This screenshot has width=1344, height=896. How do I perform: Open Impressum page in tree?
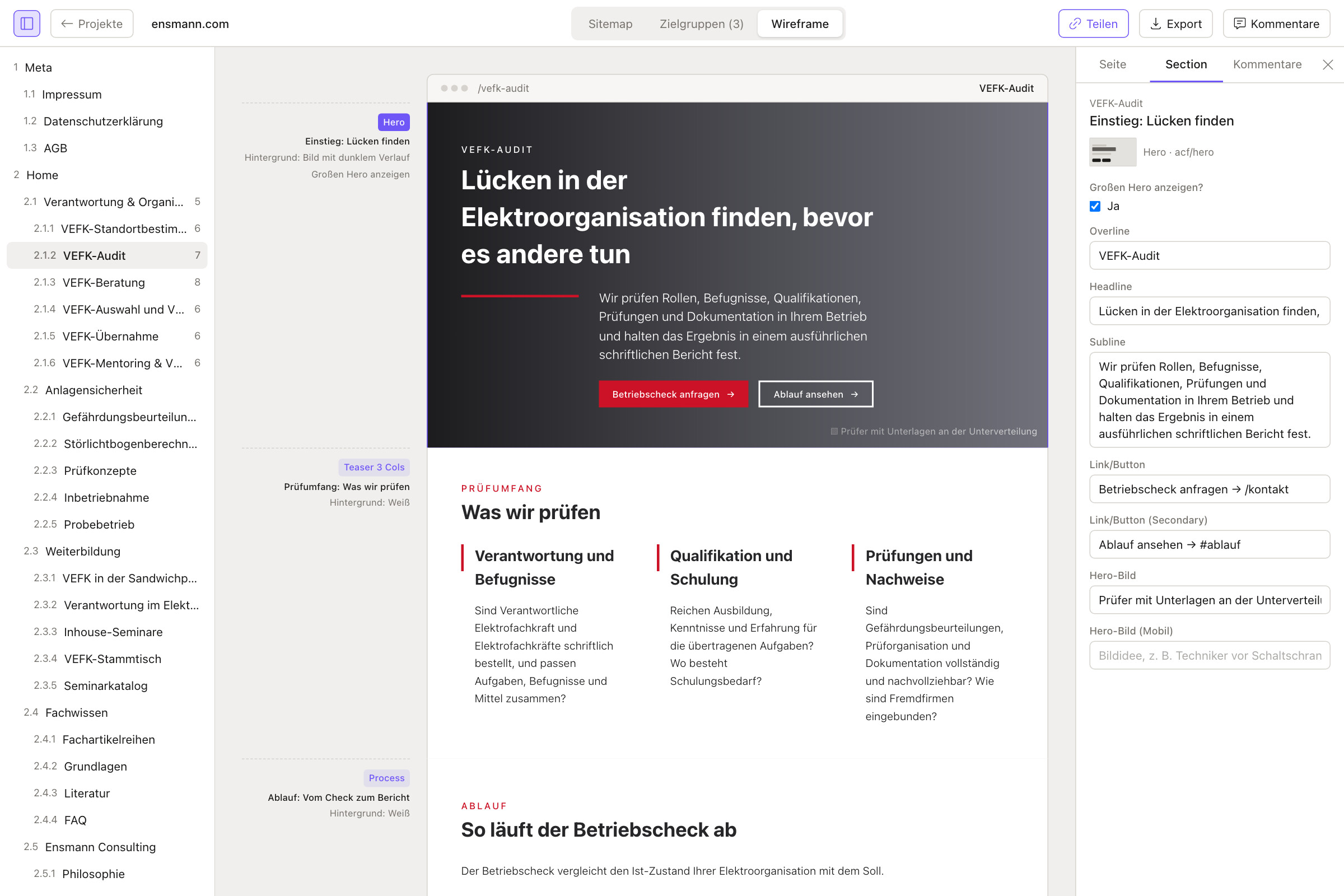tap(108, 94)
